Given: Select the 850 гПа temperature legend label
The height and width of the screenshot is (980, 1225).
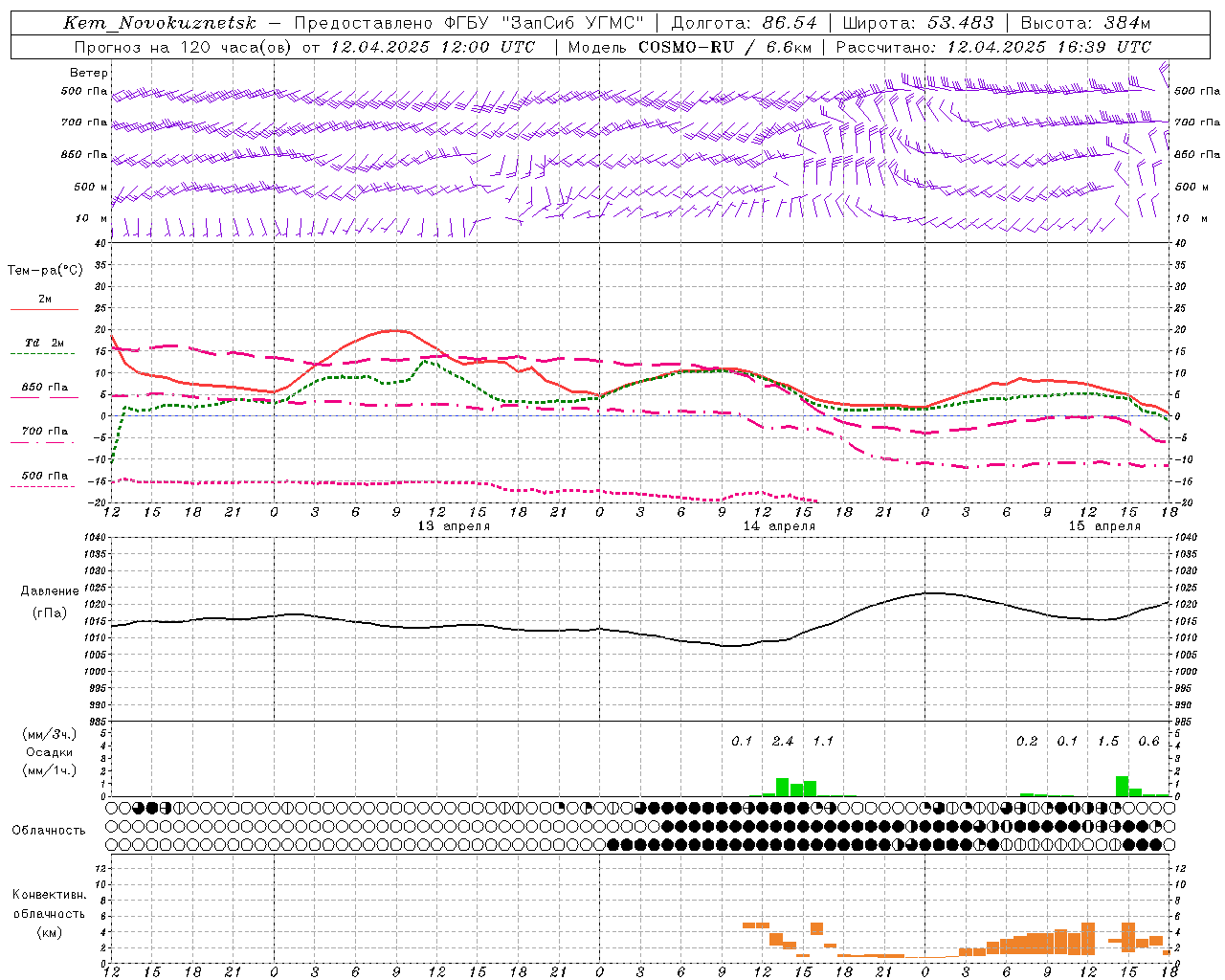Looking at the screenshot, I should pos(45,388).
